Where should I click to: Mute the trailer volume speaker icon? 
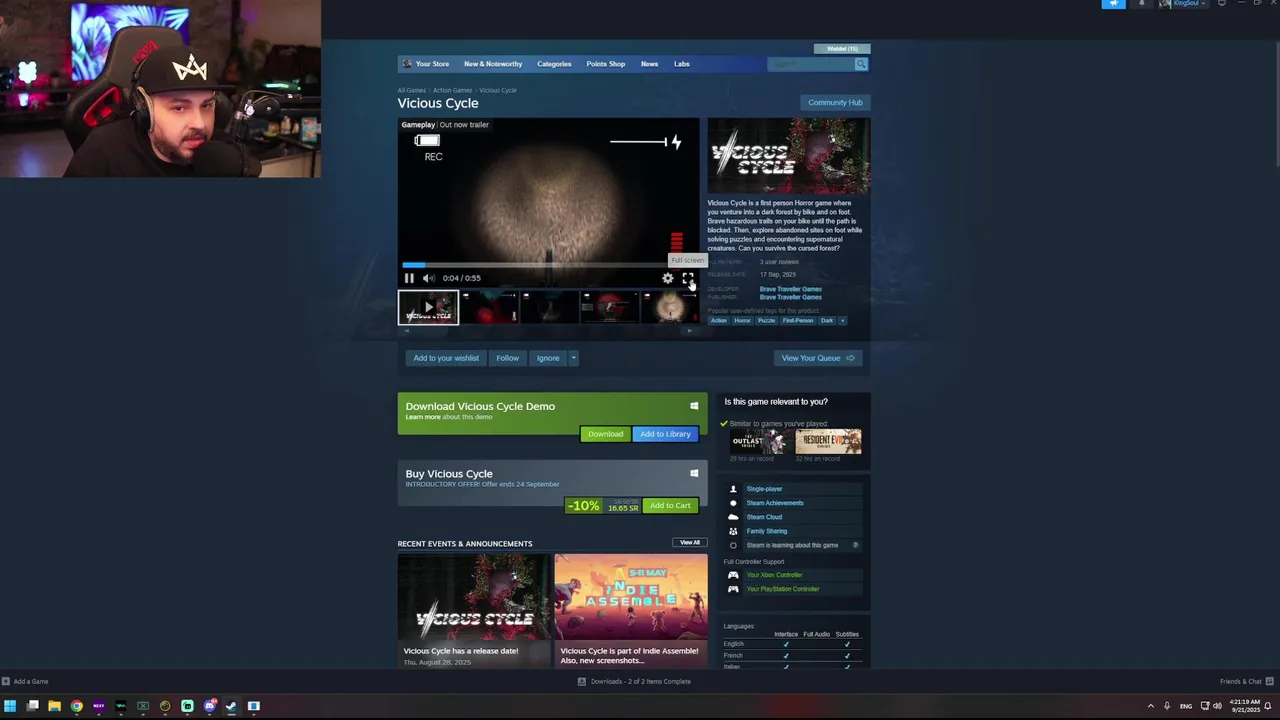click(x=428, y=278)
